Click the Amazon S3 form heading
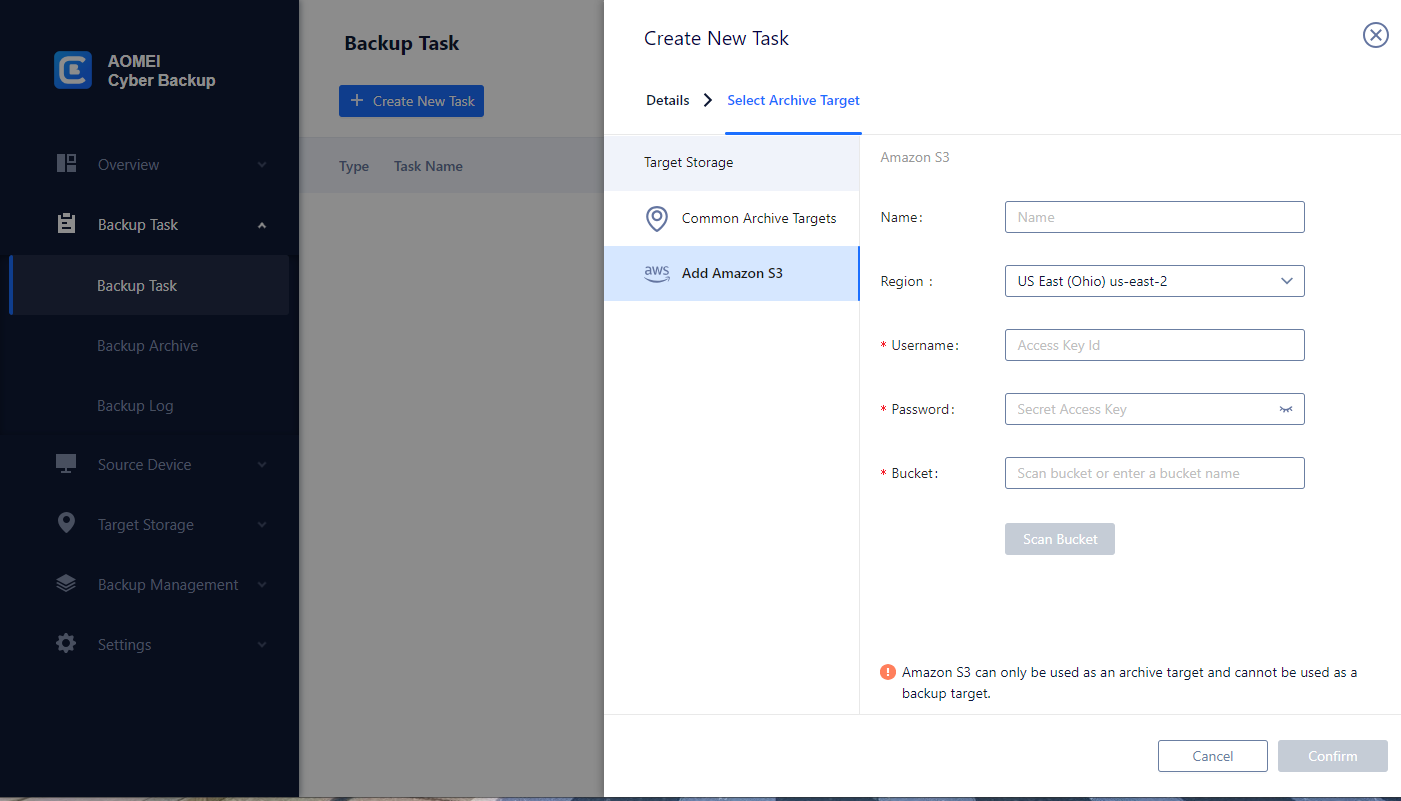The image size is (1401, 801). pos(915,157)
